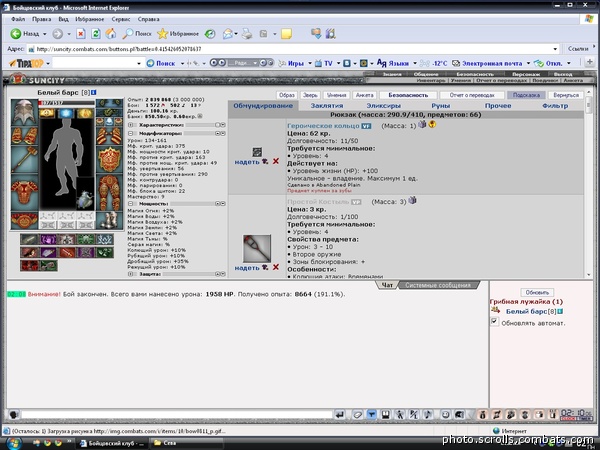Expand the Защита section
This screenshot has width=600, height=450.
point(130,274)
